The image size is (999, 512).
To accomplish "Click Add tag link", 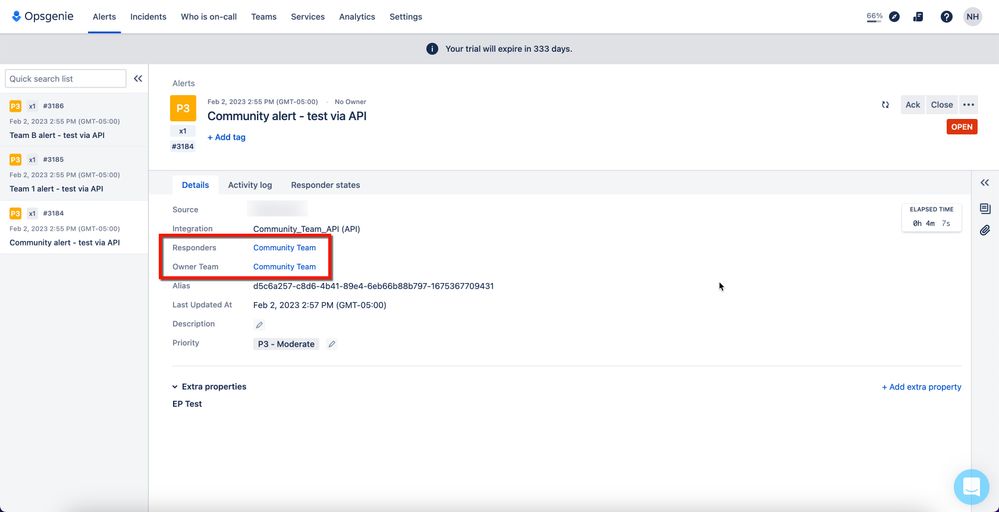I will pos(226,137).
